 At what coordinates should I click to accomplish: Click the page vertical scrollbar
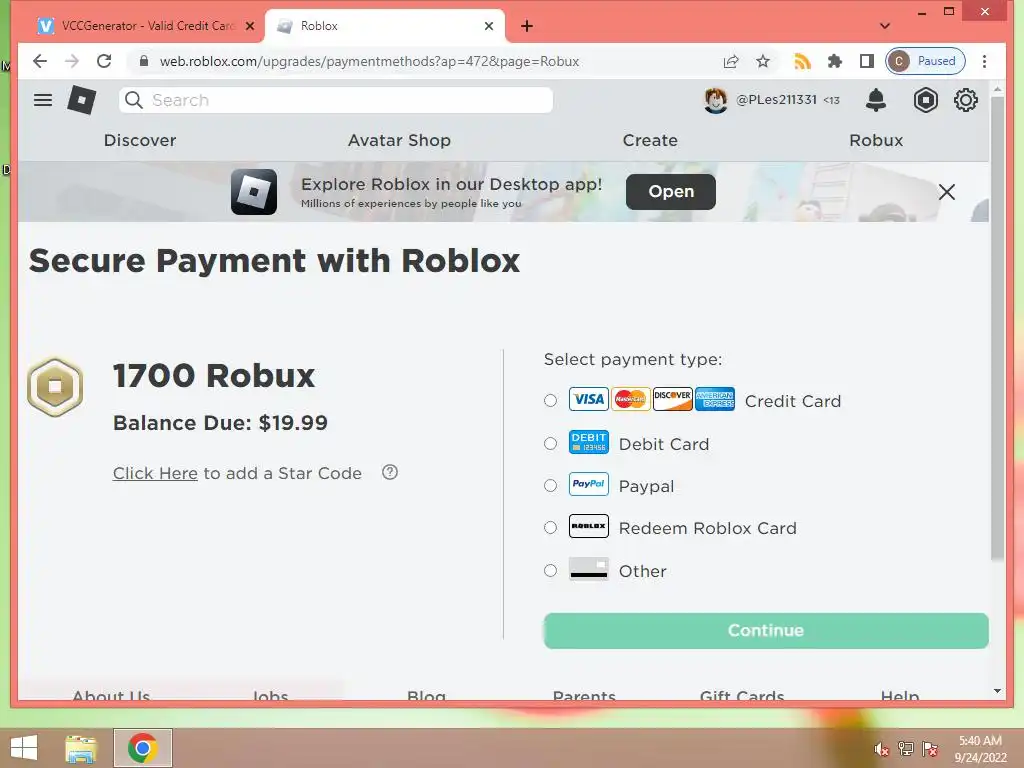click(x=997, y=327)
